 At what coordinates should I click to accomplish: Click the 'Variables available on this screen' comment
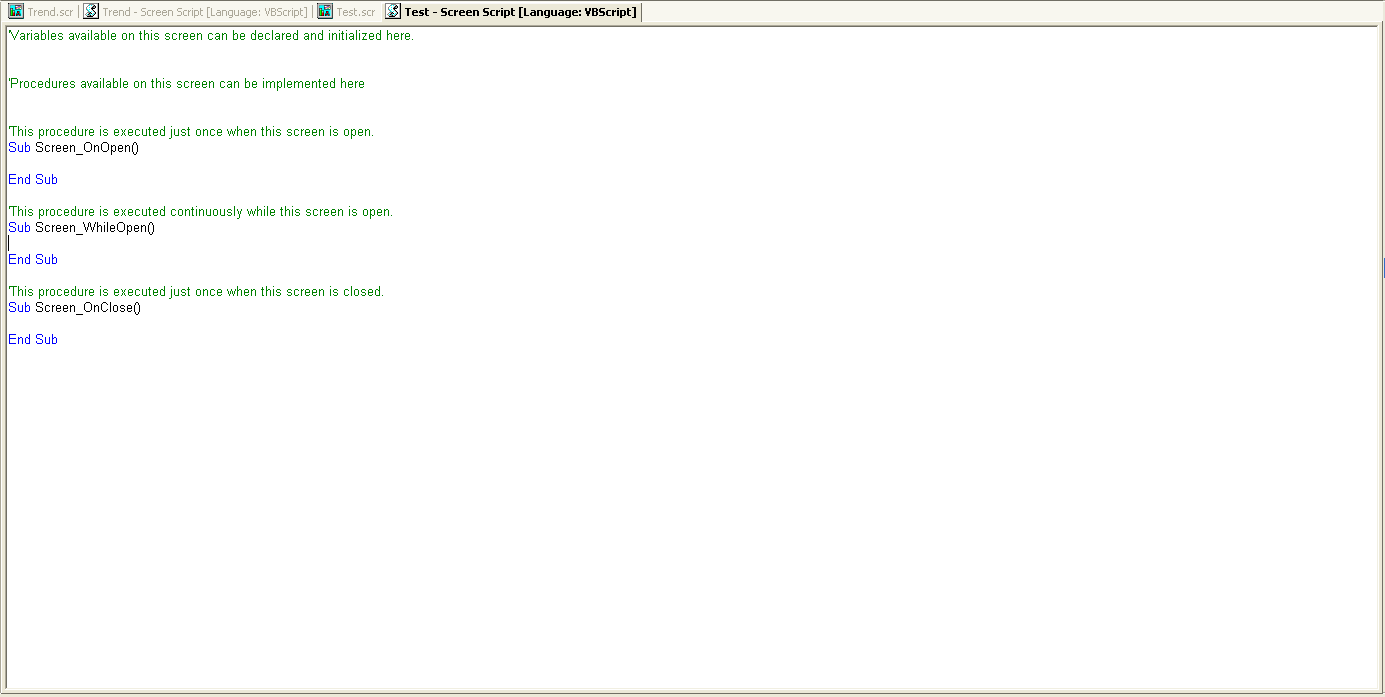click(x=211, y=36)
